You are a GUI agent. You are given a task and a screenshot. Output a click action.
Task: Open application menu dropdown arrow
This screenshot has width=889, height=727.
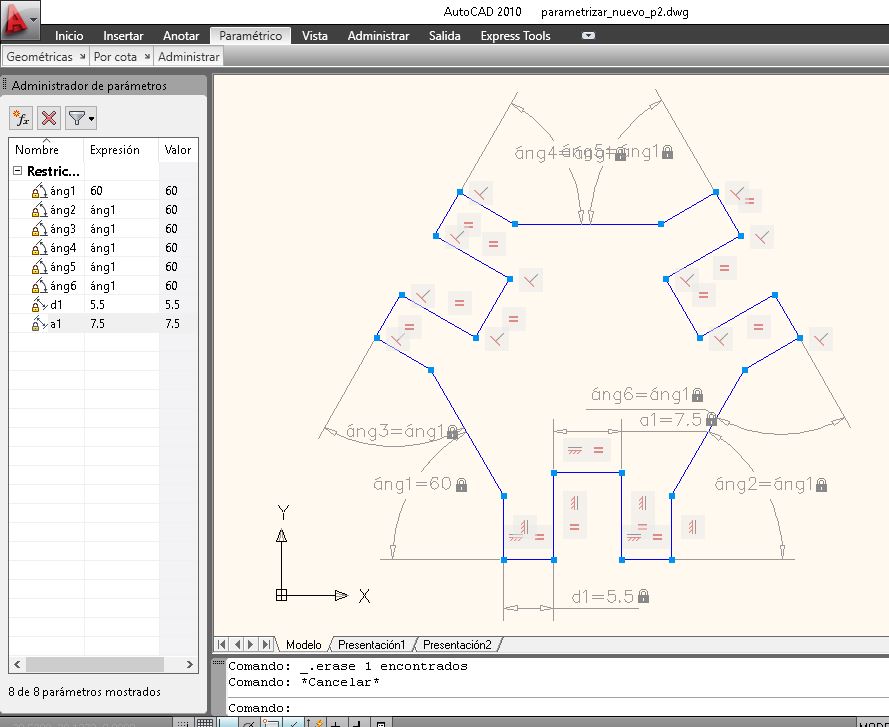click(x=33, y=19)
